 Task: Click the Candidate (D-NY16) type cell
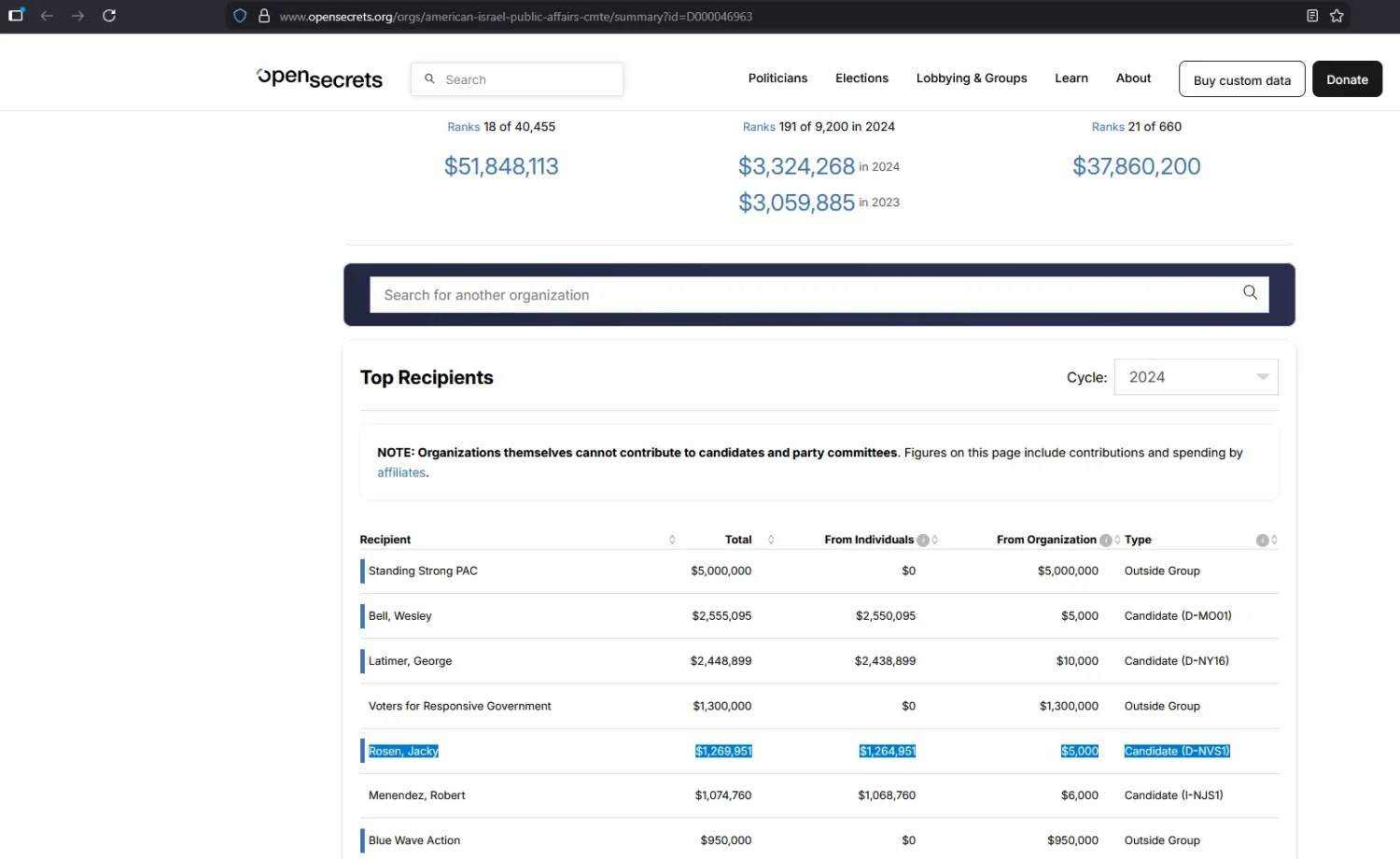click(x=1177, y=661)
